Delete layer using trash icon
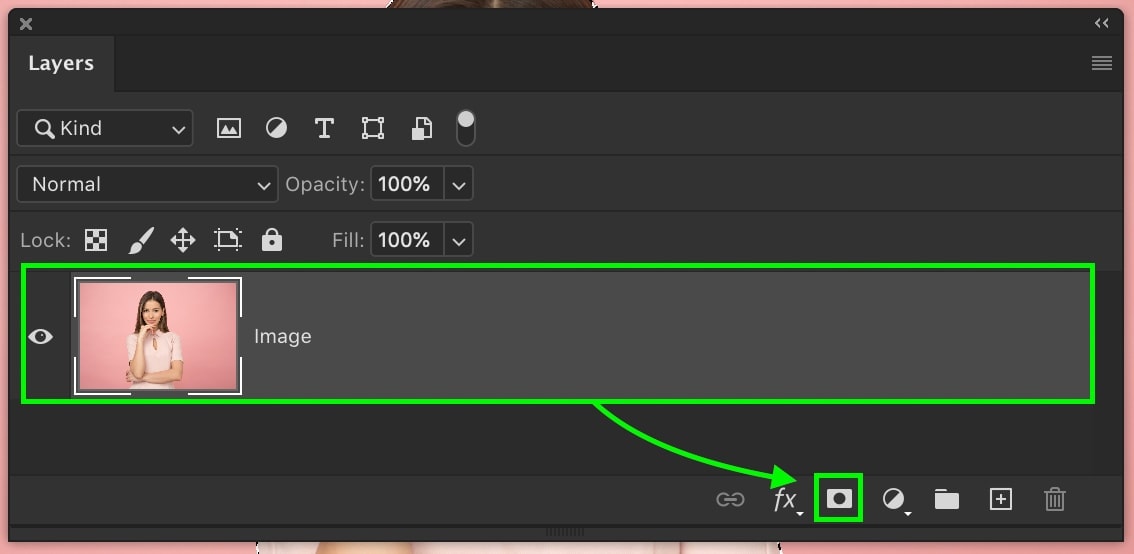Image resolution: width=1134 pixels, height=554 pixels. (1054, 499)
